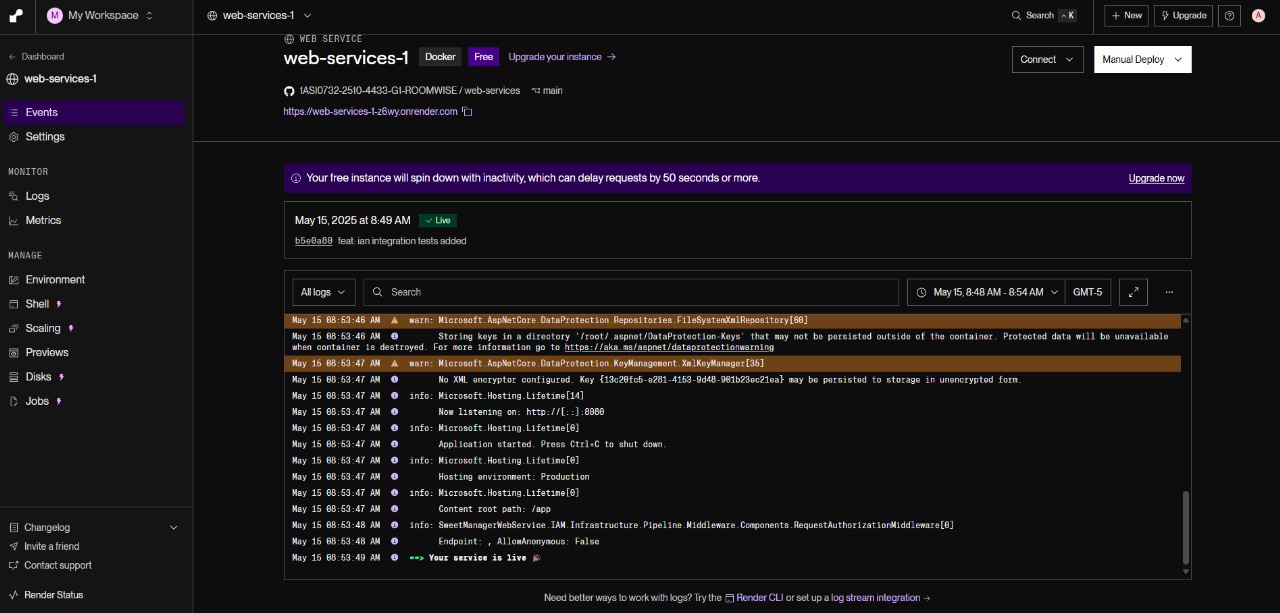Click the GMT-5 timezone button
This screenshot has height=613, width=1280.
(x=1087, y=292)
